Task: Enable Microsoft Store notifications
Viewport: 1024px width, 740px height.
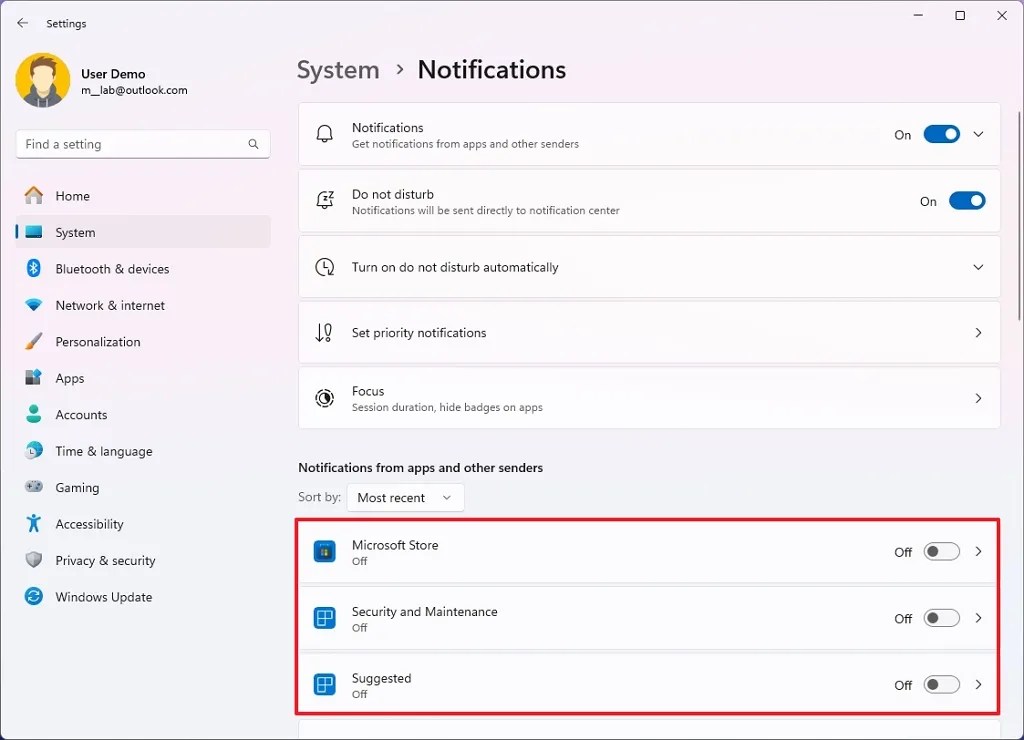Action: pyautogui.click(x=940, y=551)
